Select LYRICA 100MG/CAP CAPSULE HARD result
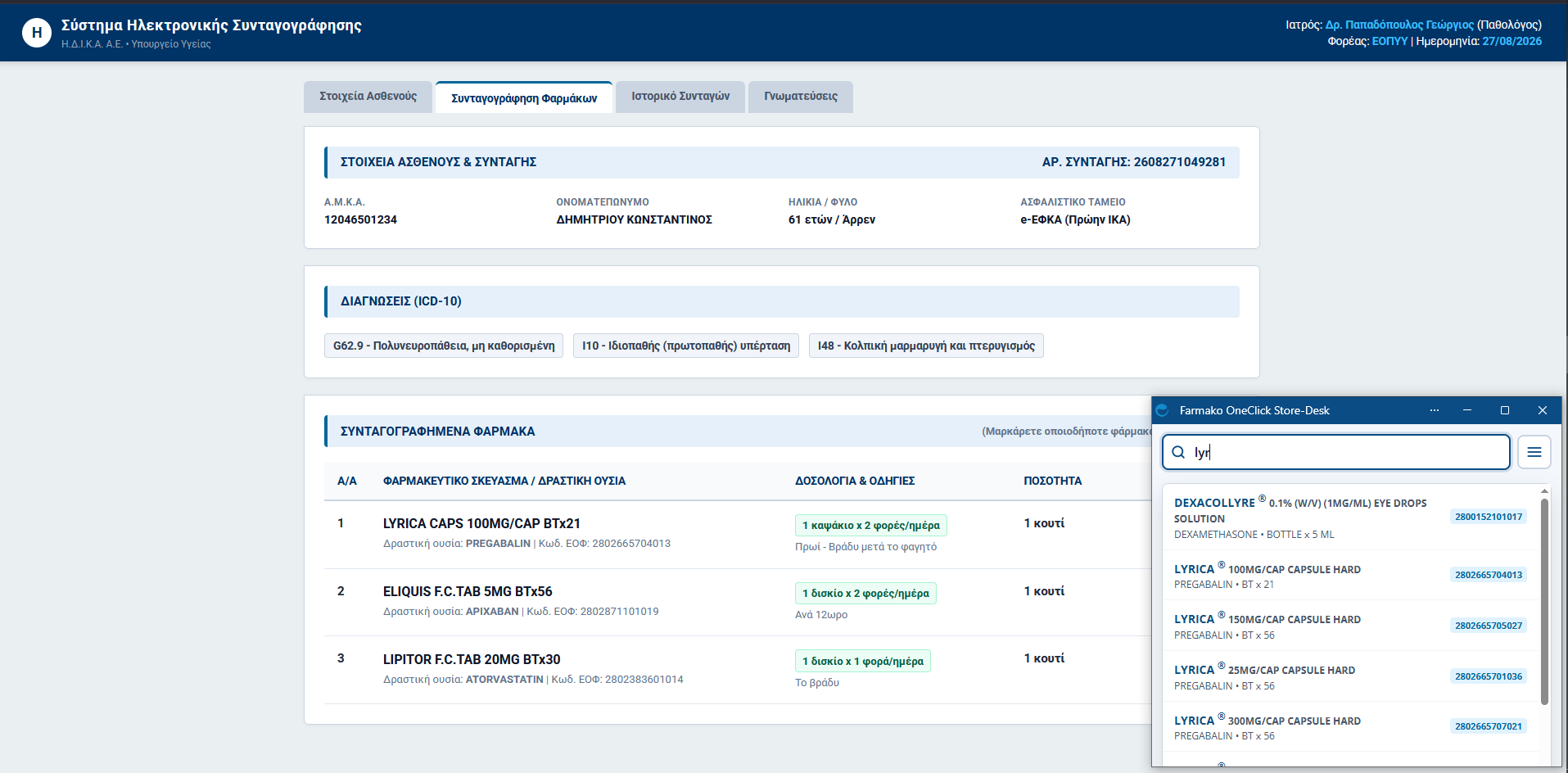 [x=1351, y=576]
